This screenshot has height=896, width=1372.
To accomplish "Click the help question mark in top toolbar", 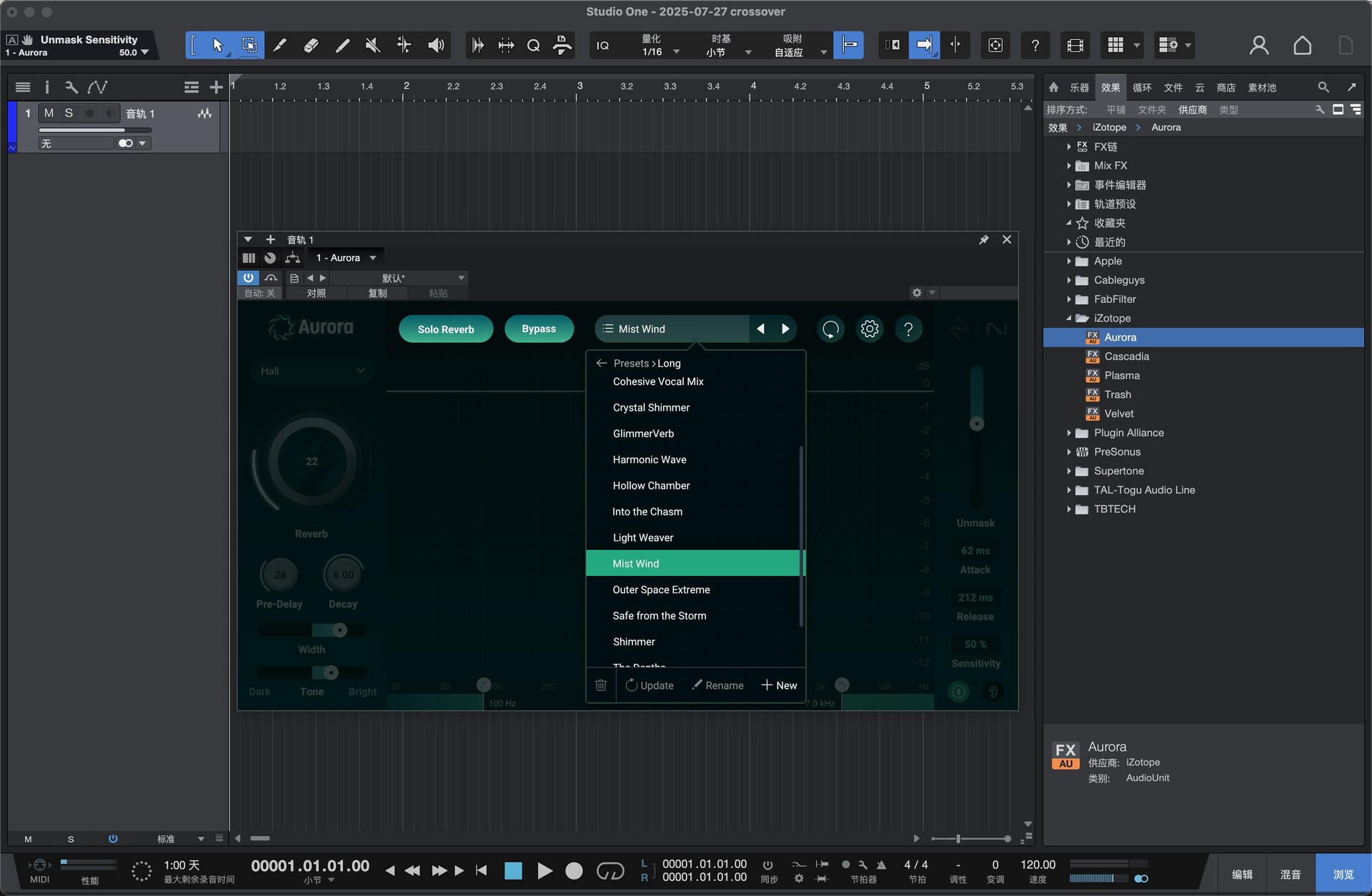I will coord(1035,46).
